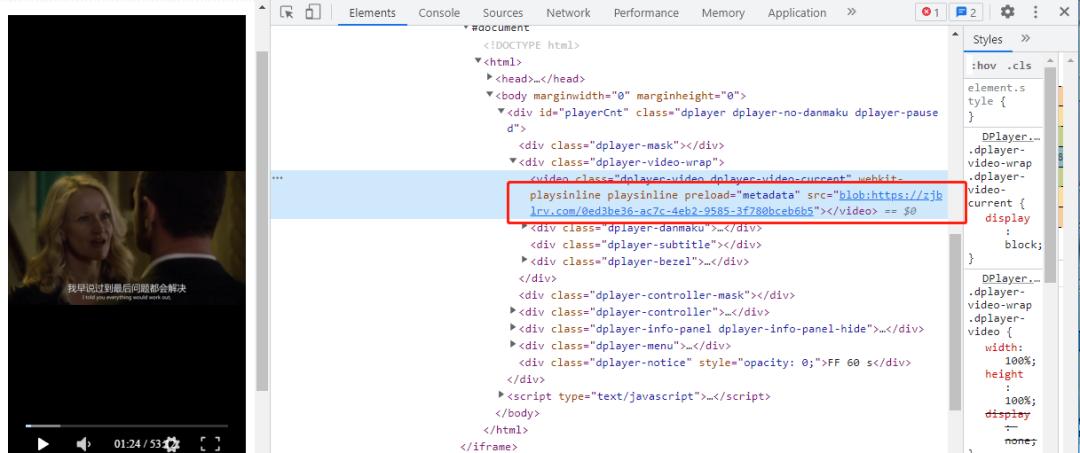Seek on the video progress bar
The width and height of the screenshot is (1080, 453).
pyautogui.click(x=126, y=426)
